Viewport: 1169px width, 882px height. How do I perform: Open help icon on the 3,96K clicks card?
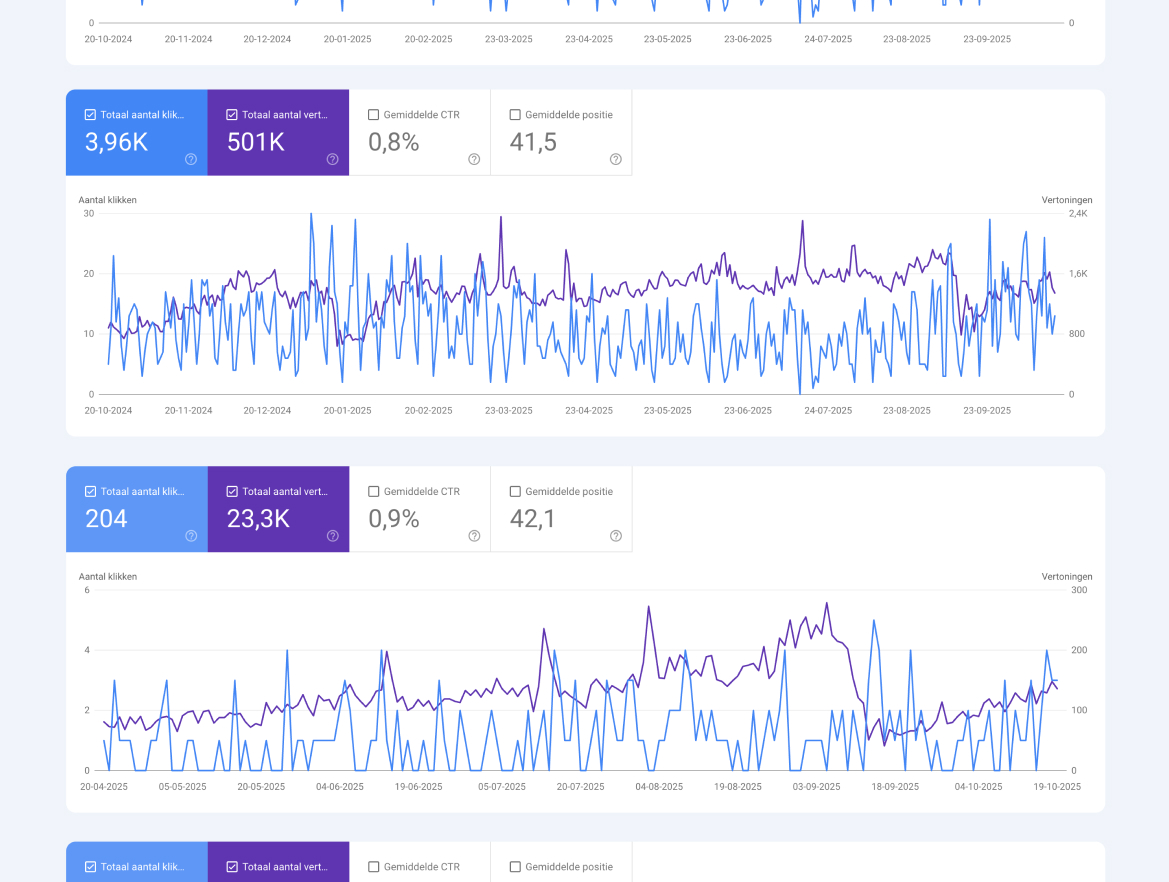tap(191, 159)
